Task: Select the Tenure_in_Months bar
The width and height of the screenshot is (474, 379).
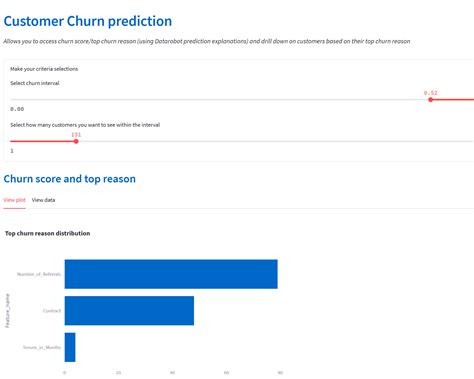Action: 70,347
